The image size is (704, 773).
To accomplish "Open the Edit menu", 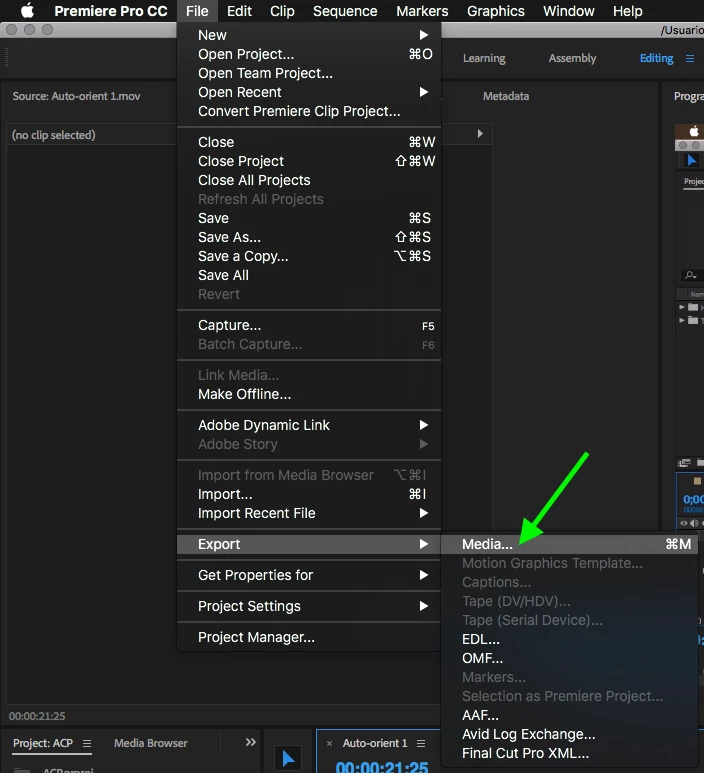I will coord(239,11).
